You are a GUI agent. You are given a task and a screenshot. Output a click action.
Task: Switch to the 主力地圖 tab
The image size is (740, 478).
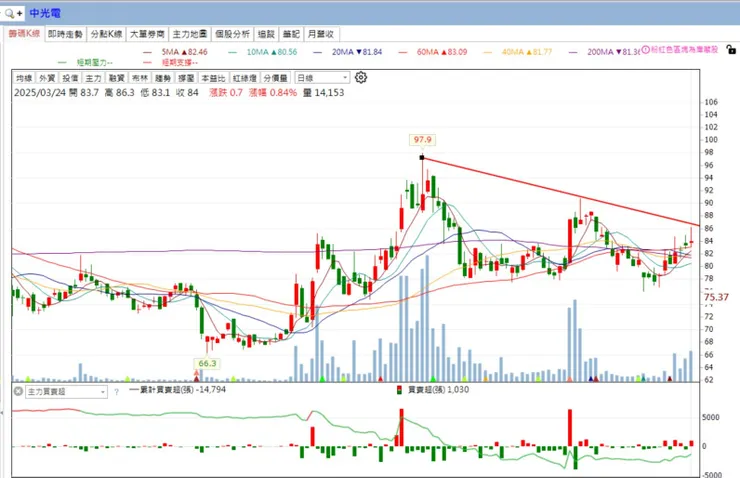(190, 34)
